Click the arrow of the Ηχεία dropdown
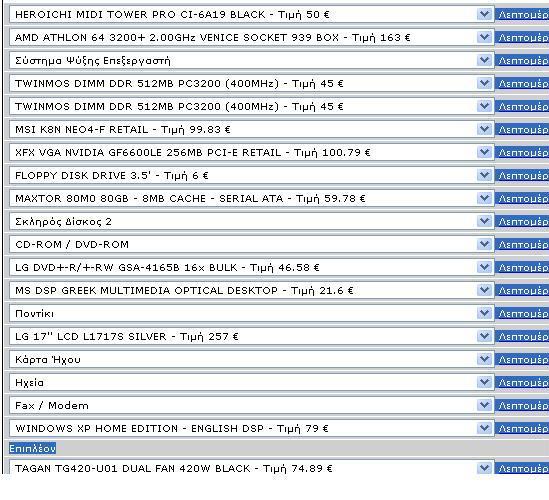This screenshot has width=549, height=500. 485,382
